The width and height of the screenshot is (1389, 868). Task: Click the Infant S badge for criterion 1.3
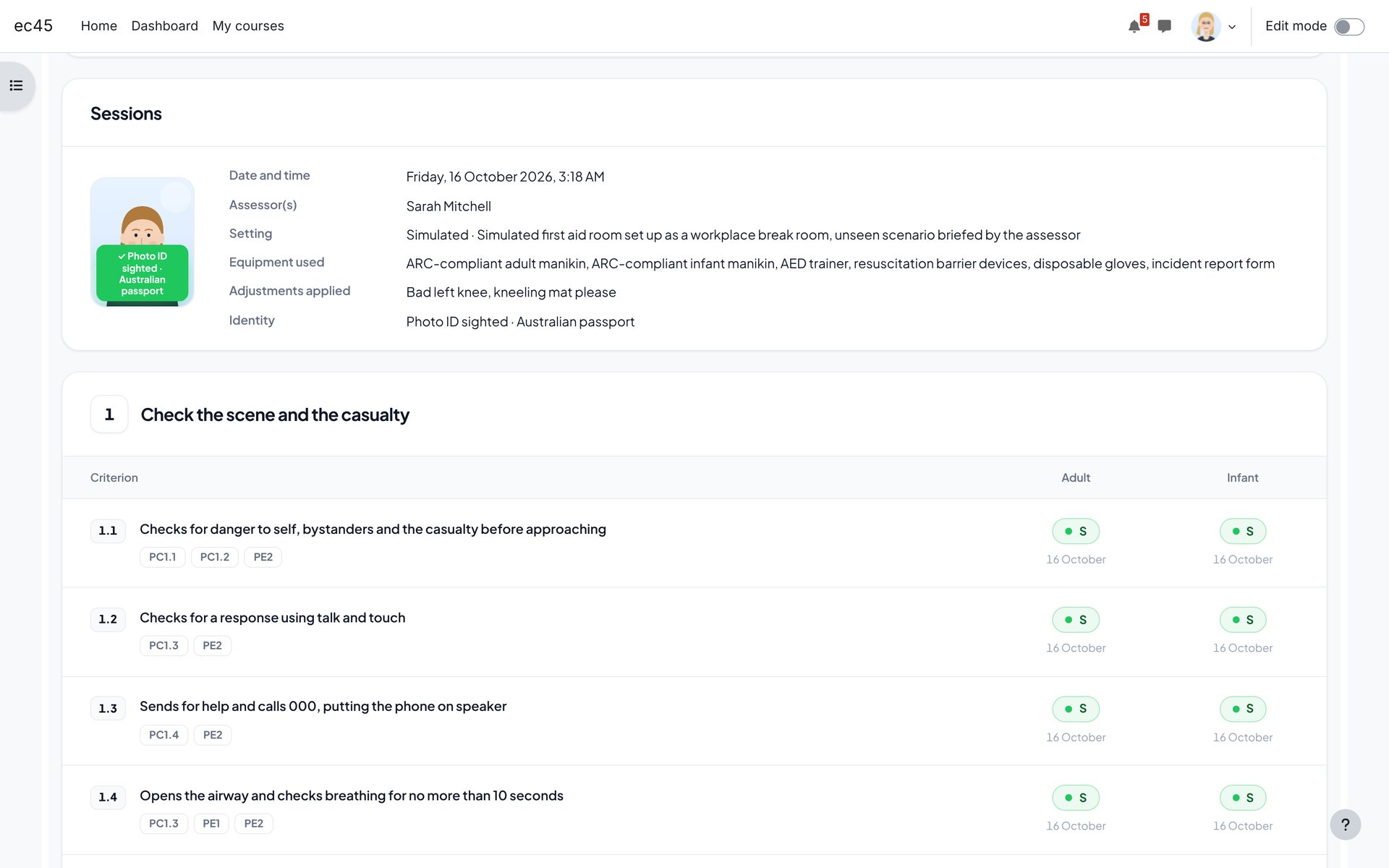1243,709
